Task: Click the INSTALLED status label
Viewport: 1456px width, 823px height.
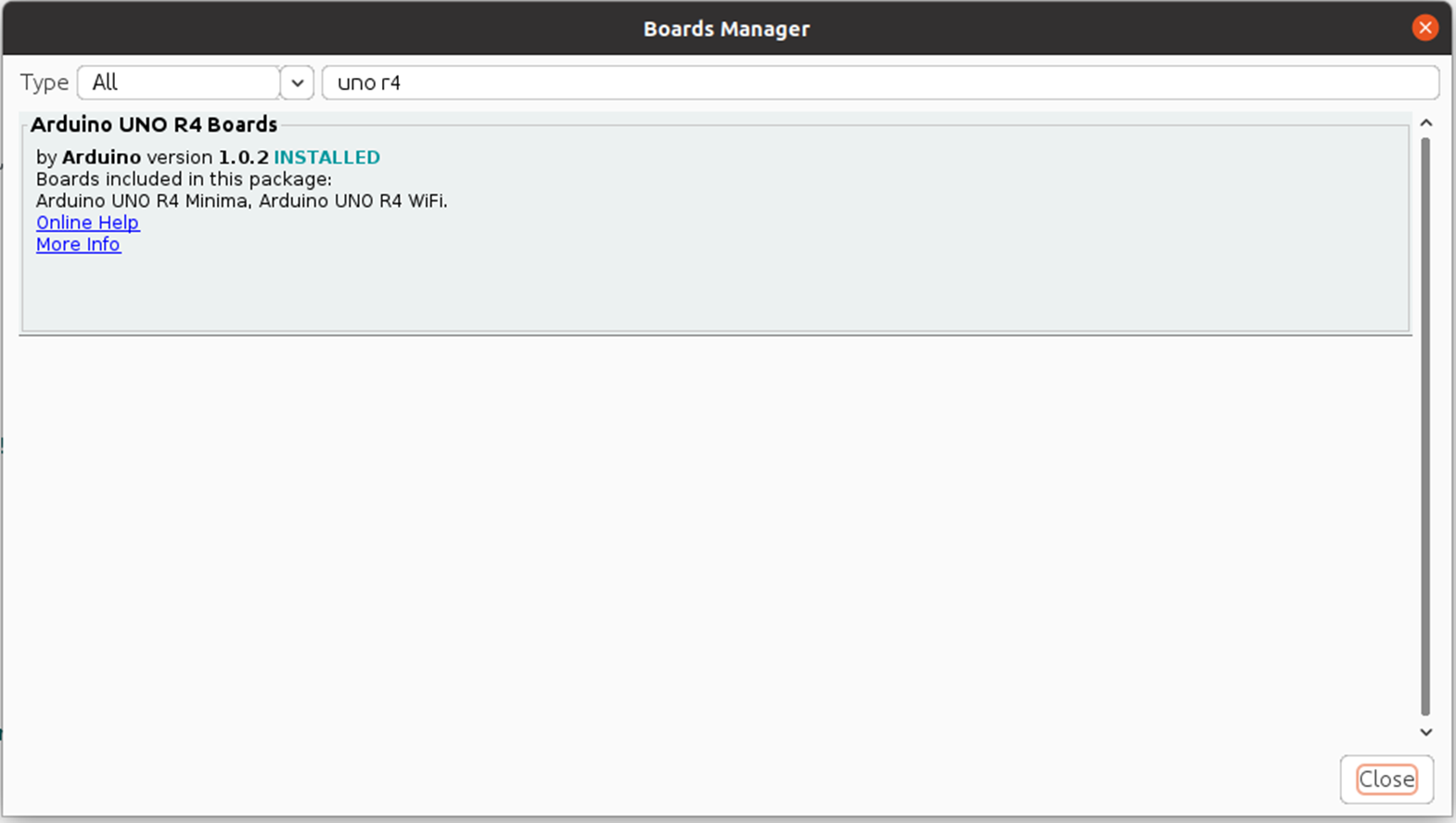Action: point(326,158)
